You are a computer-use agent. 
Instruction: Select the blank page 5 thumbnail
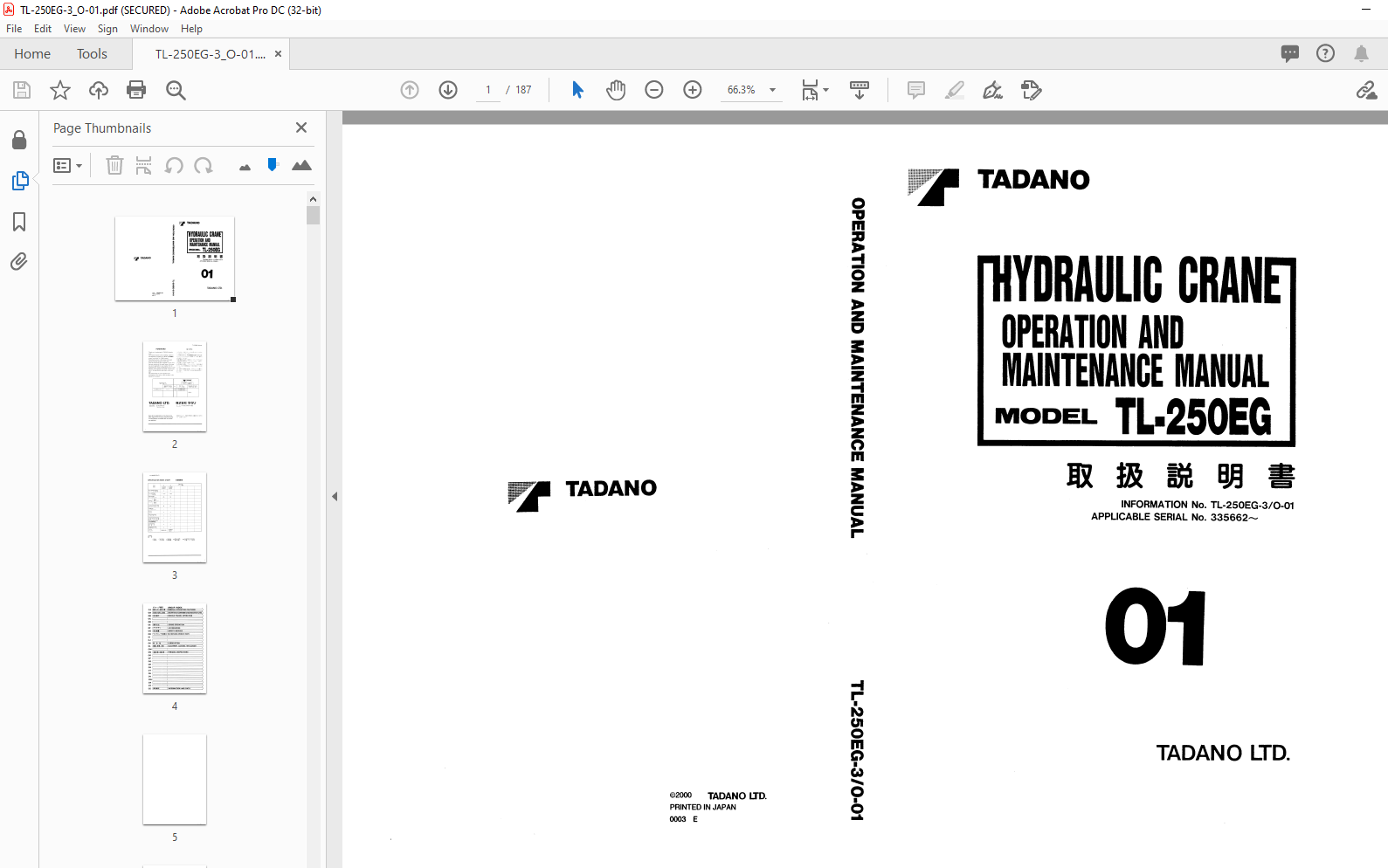coord(175,779)
